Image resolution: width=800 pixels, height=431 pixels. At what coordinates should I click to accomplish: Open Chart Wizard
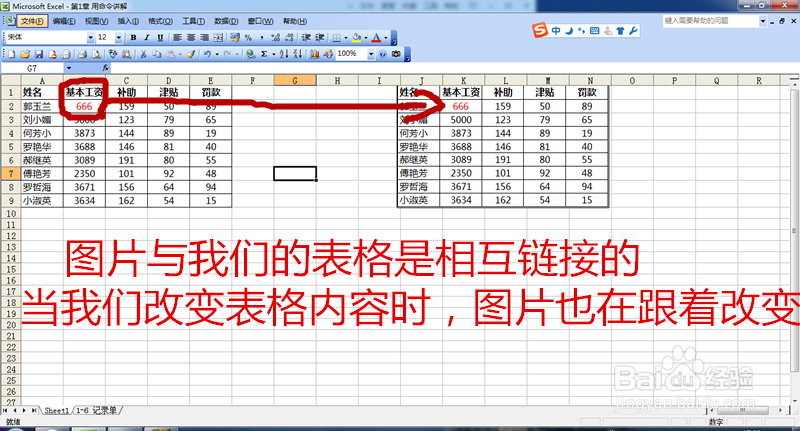(314, 54)
